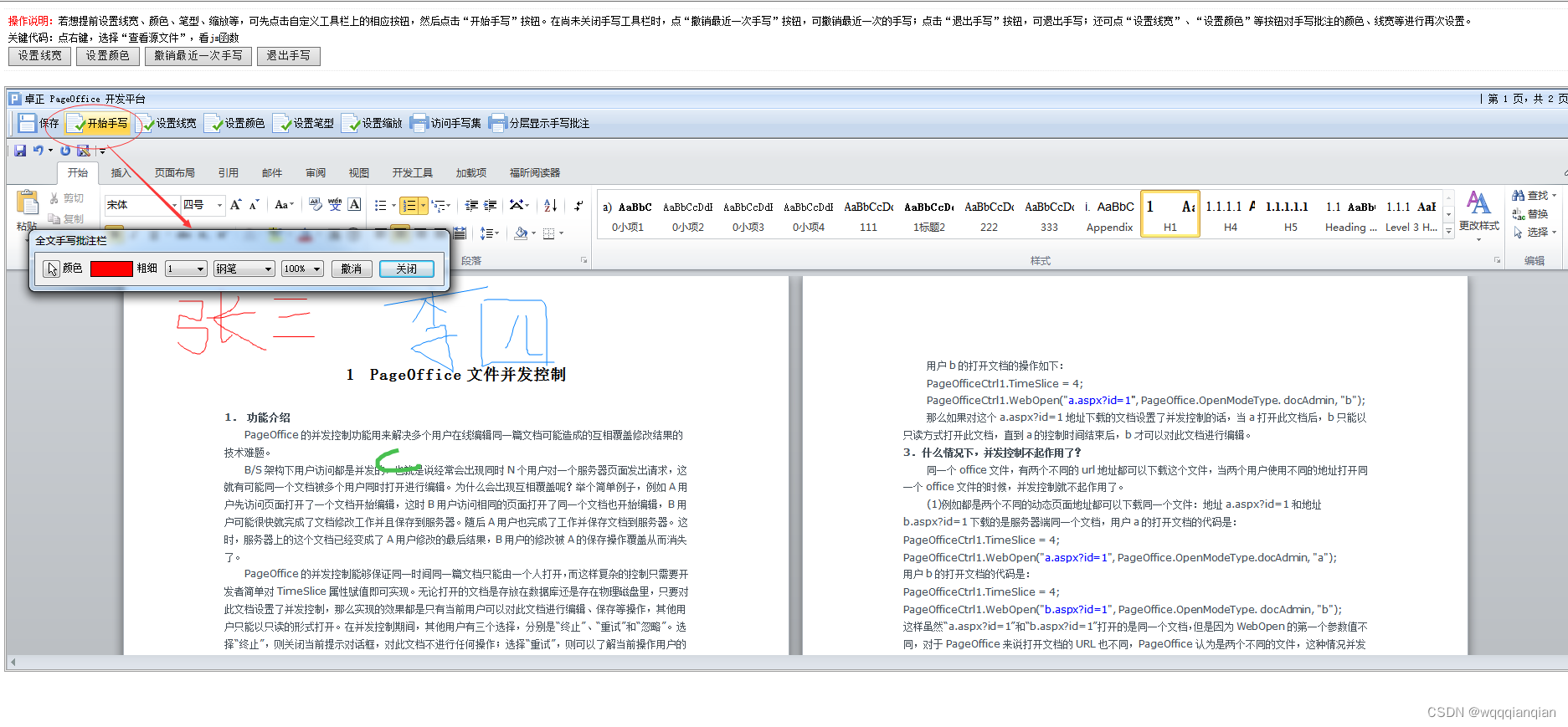Open the 100% zoom dropdown in annotation bar
The width and height of the screenshot is (1568, 727).
coord(302,269)
